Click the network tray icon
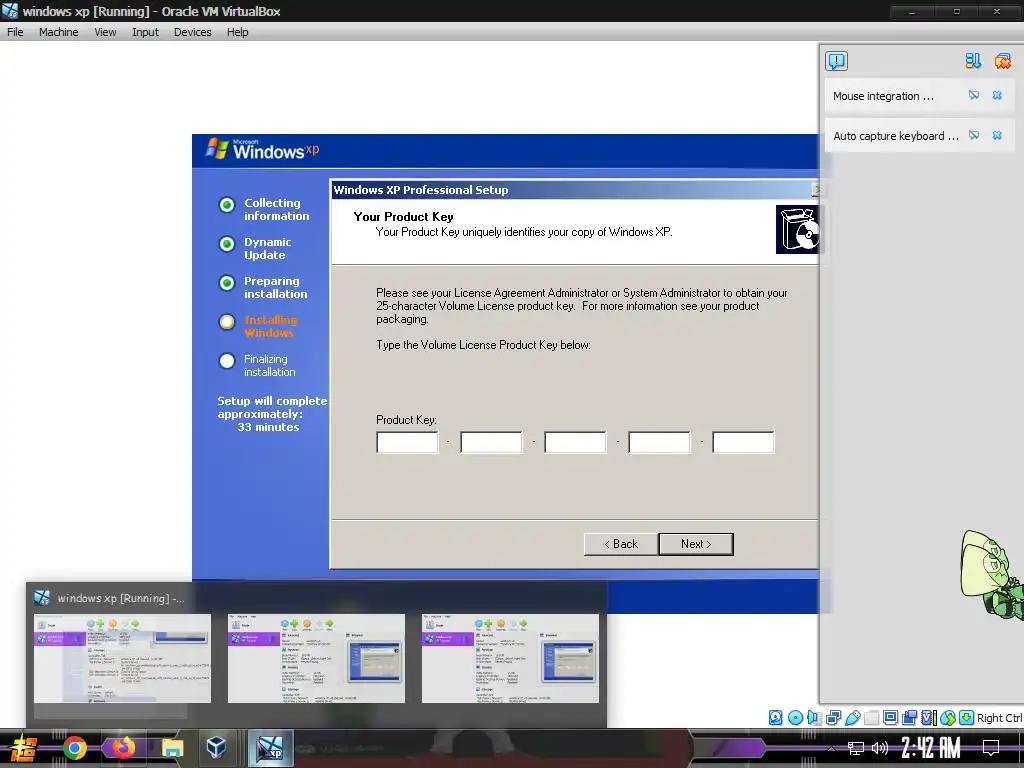This screenshot has height=768, width=1024. pyautogui.click(x=855, y=748)
